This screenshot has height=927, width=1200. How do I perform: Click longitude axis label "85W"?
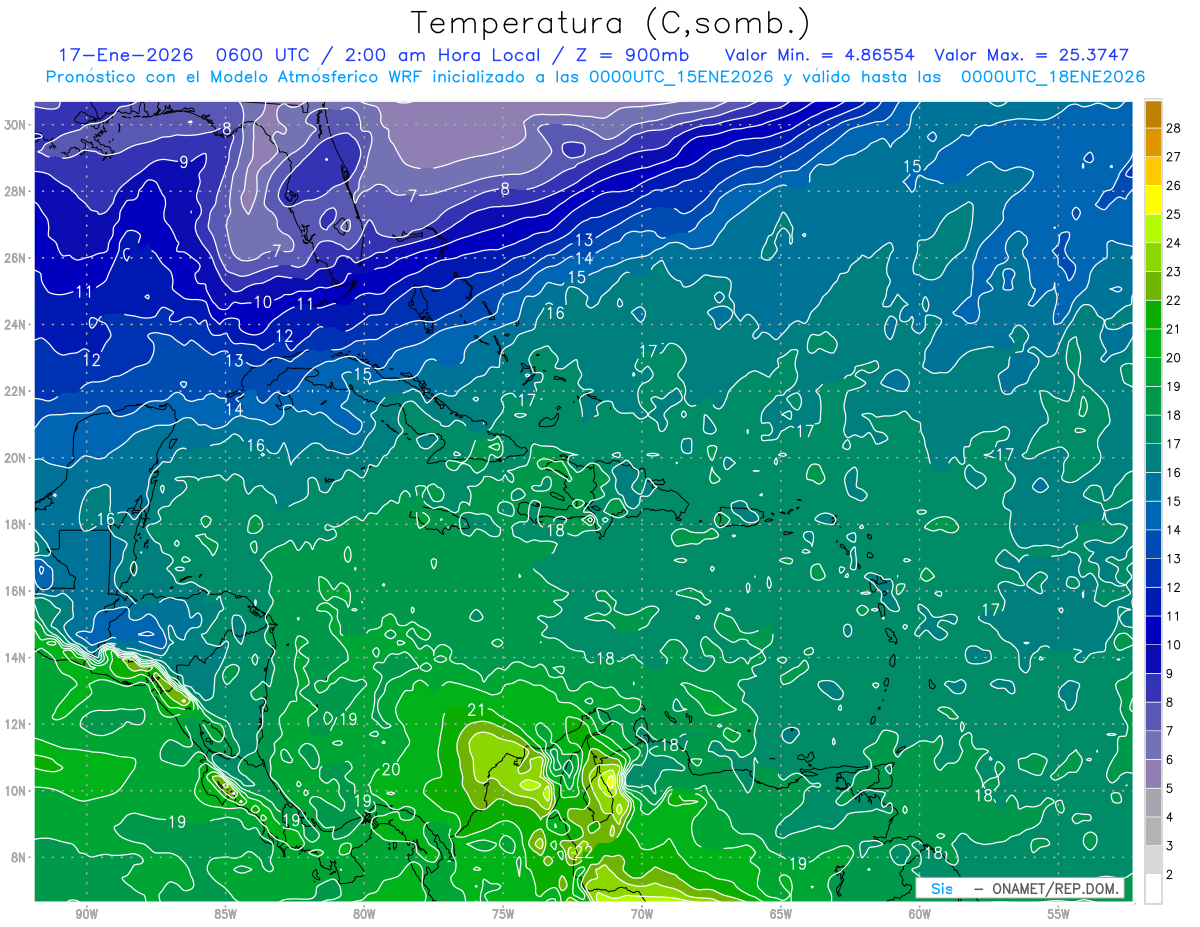point(225,914)
